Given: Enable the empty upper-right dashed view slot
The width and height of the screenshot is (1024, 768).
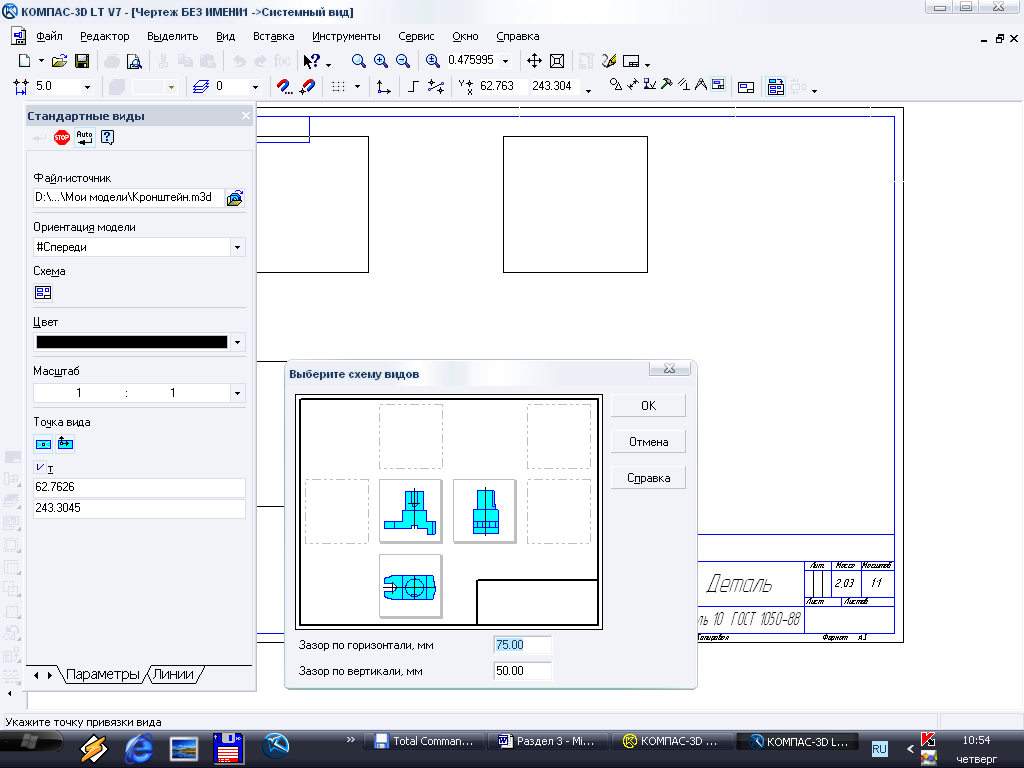Looking at the screenshot, I should 559,436.
